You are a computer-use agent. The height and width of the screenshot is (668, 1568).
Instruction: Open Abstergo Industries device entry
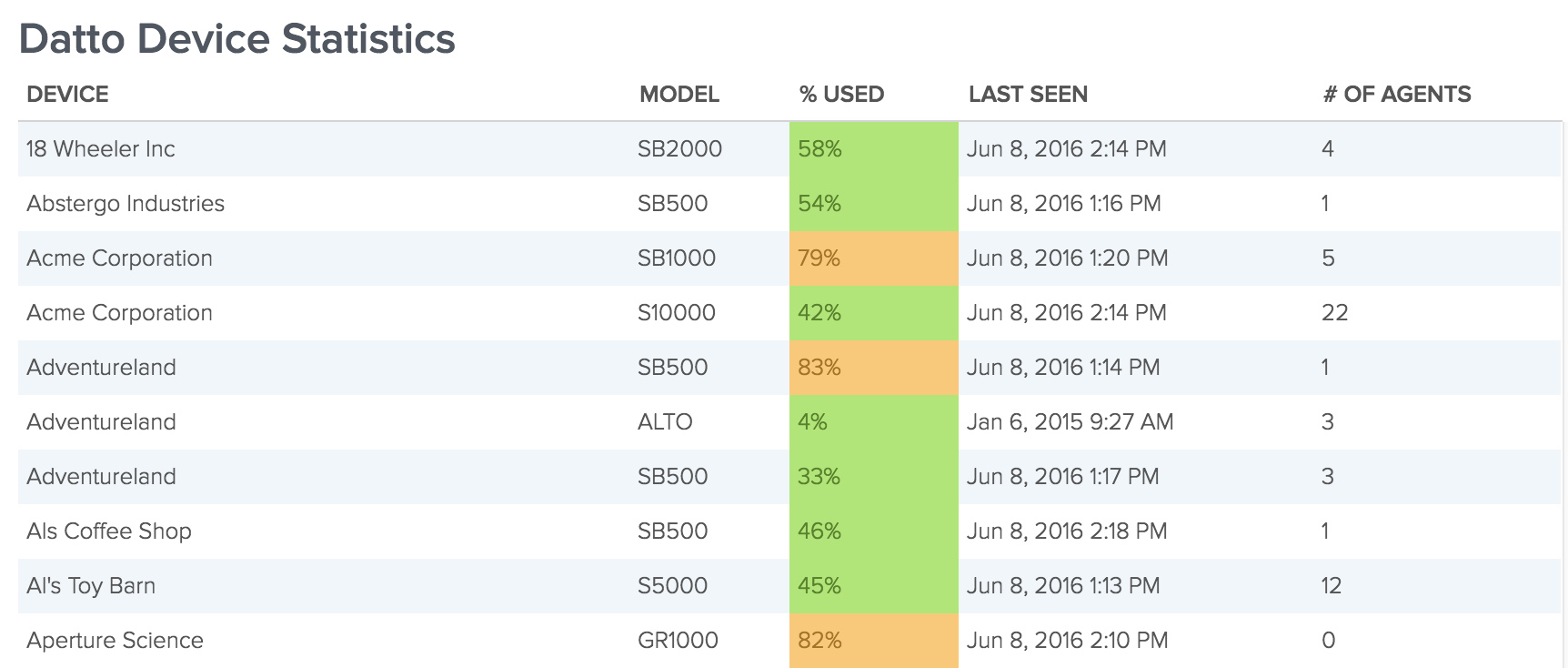click(126, 204)
